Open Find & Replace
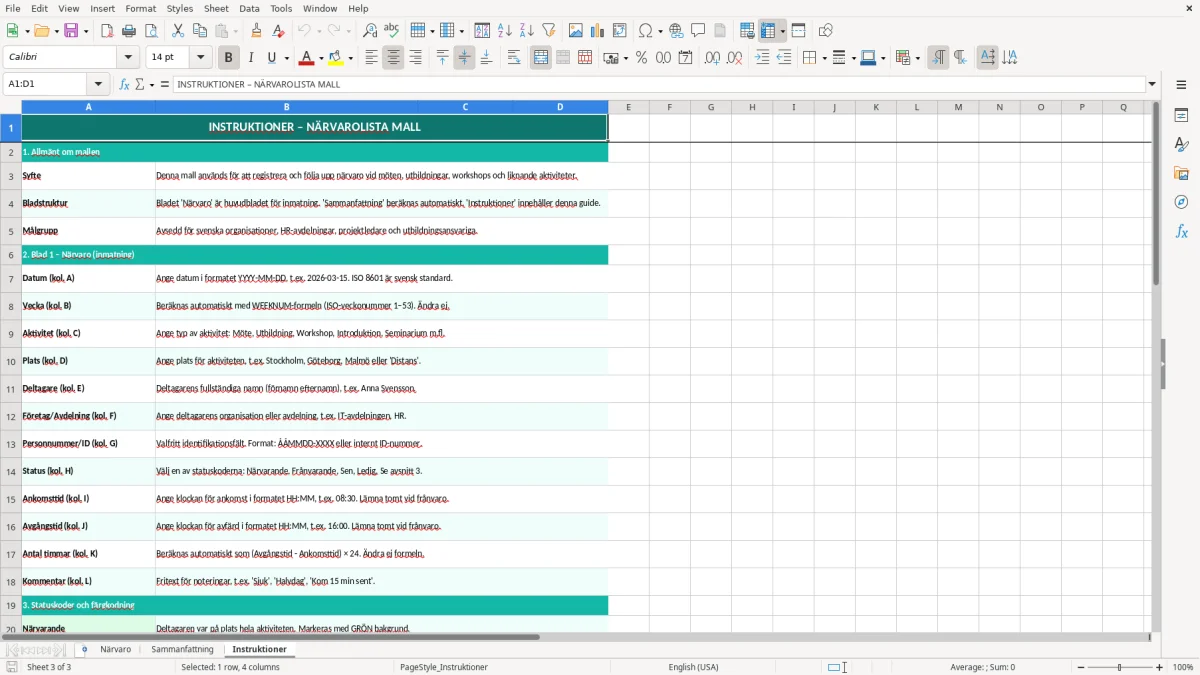The height and width of the screenshot is (675, 1200). 370,31
